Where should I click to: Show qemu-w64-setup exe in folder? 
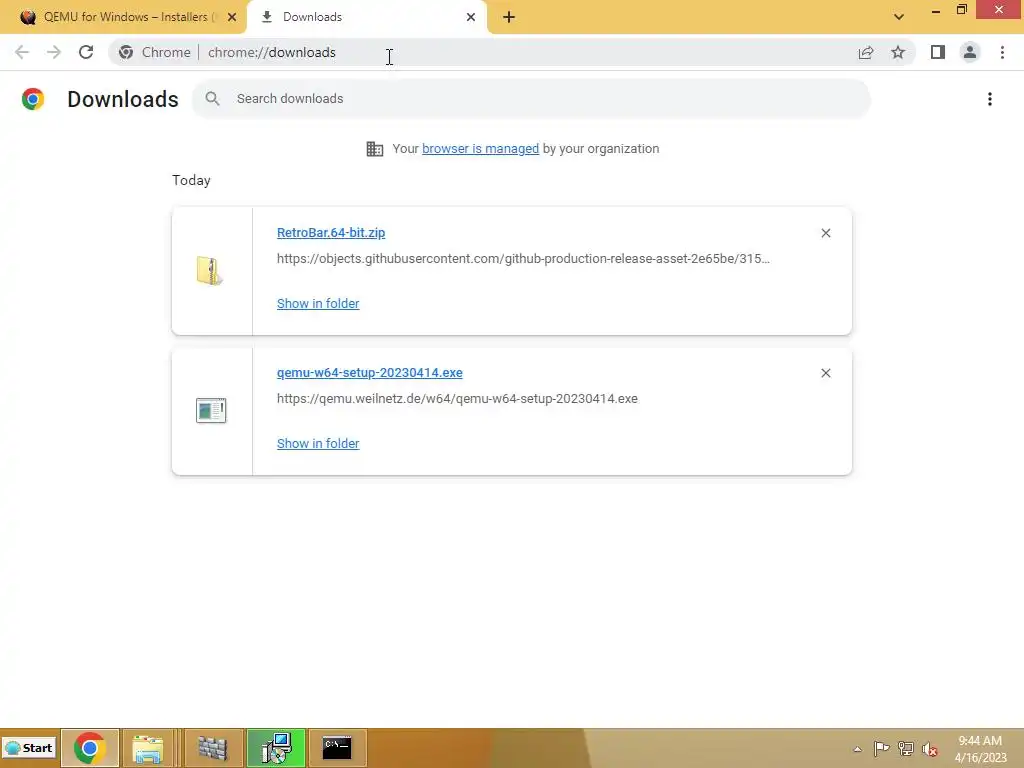[x=318, y=443]
